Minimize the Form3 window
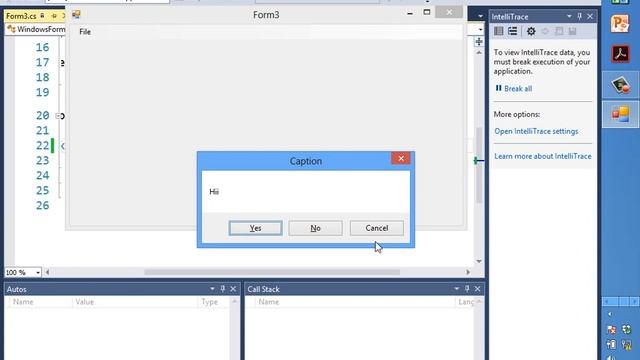This screenshot has height=360, width=640. (410, 13)
